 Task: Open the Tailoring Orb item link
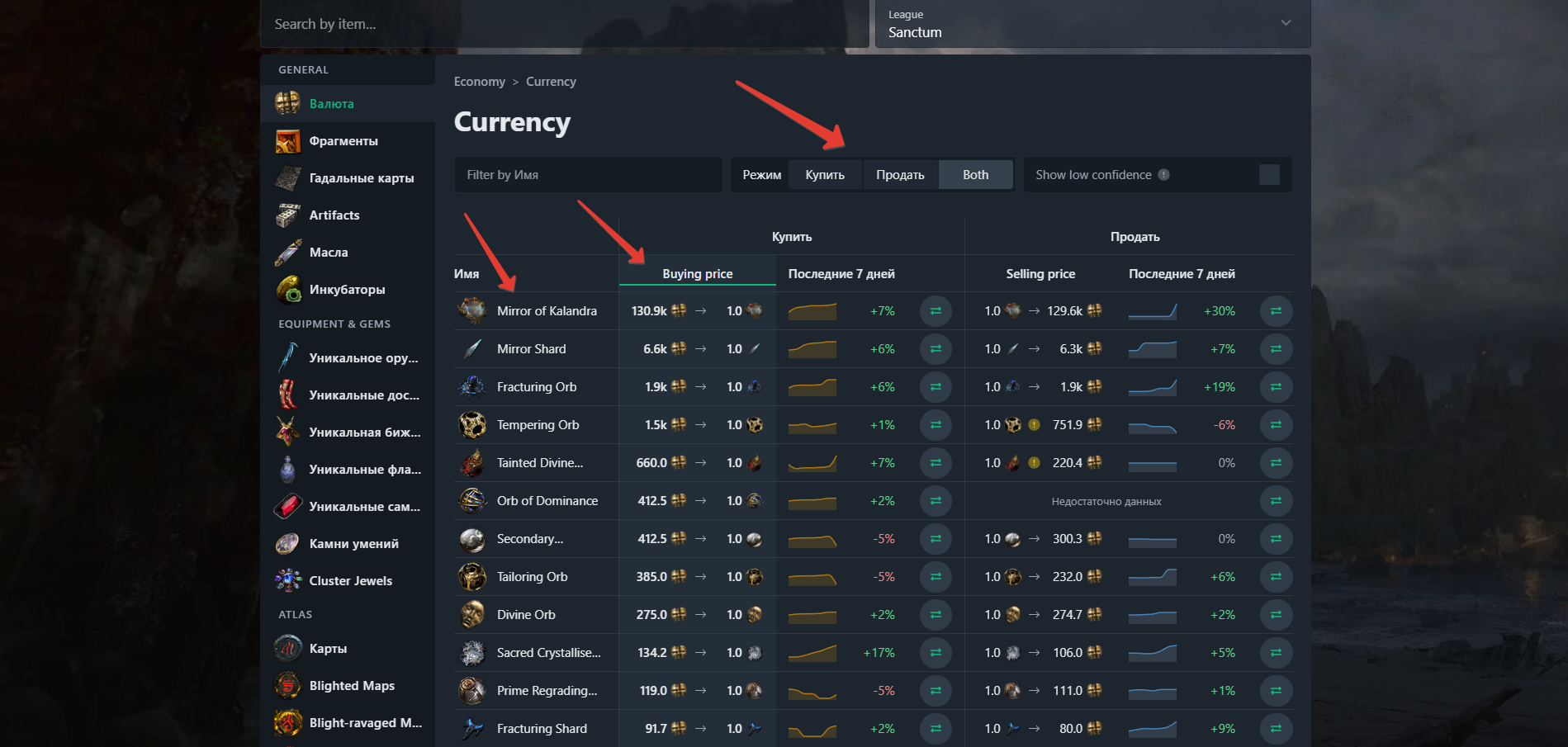tap(532, 577)
